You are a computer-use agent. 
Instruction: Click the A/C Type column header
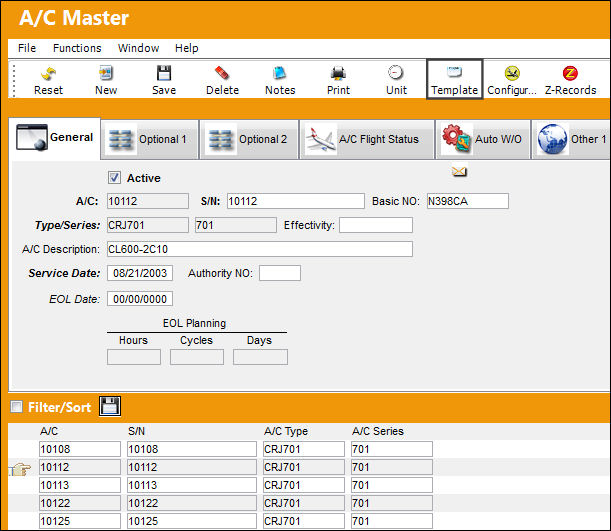[x=286, y=431]
